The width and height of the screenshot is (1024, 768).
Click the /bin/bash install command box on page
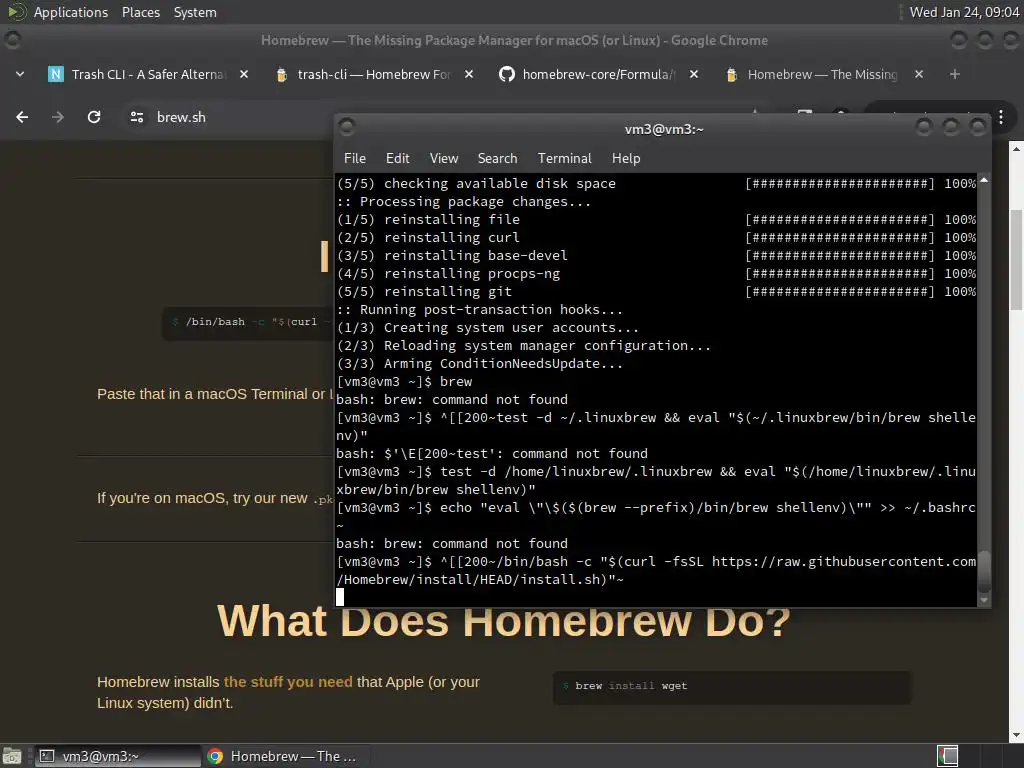tap(248, 323)
